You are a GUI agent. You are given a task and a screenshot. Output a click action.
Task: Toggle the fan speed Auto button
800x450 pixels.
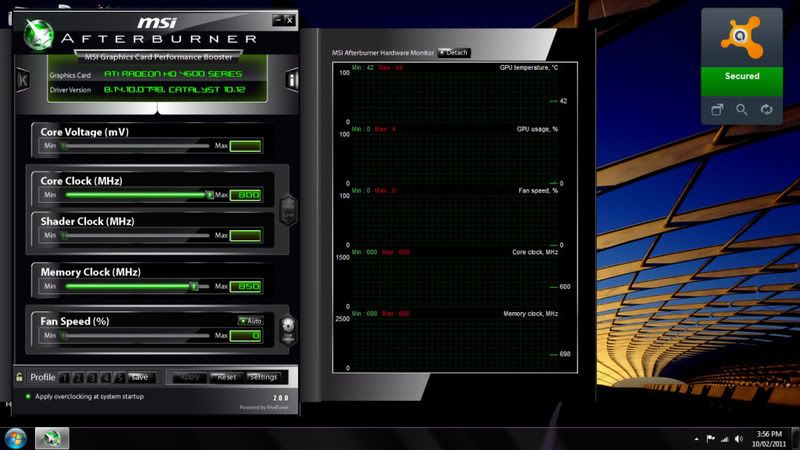click(x=249, y=321)
